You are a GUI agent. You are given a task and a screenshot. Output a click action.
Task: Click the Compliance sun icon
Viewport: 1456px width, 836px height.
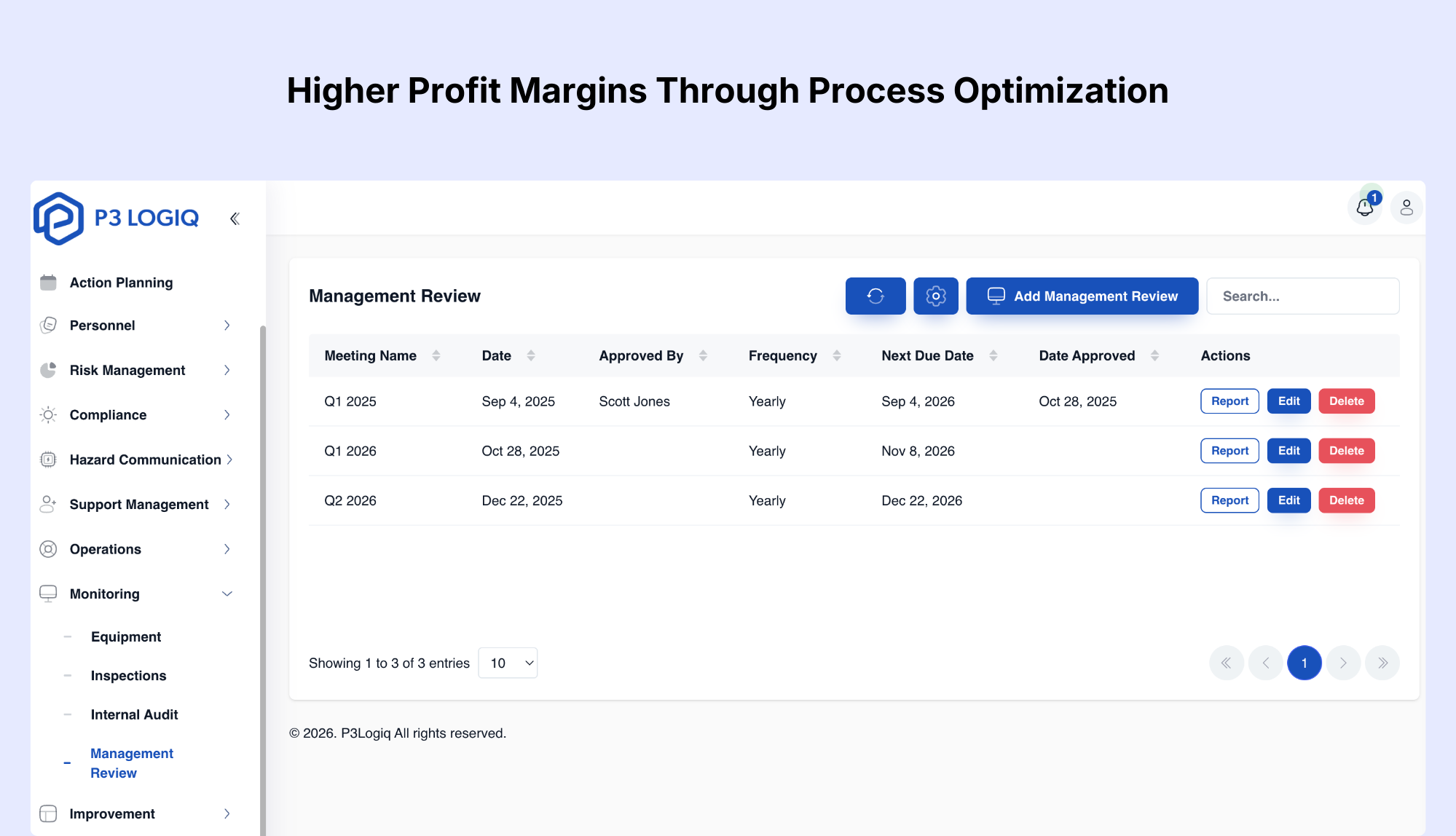[48, 415]
